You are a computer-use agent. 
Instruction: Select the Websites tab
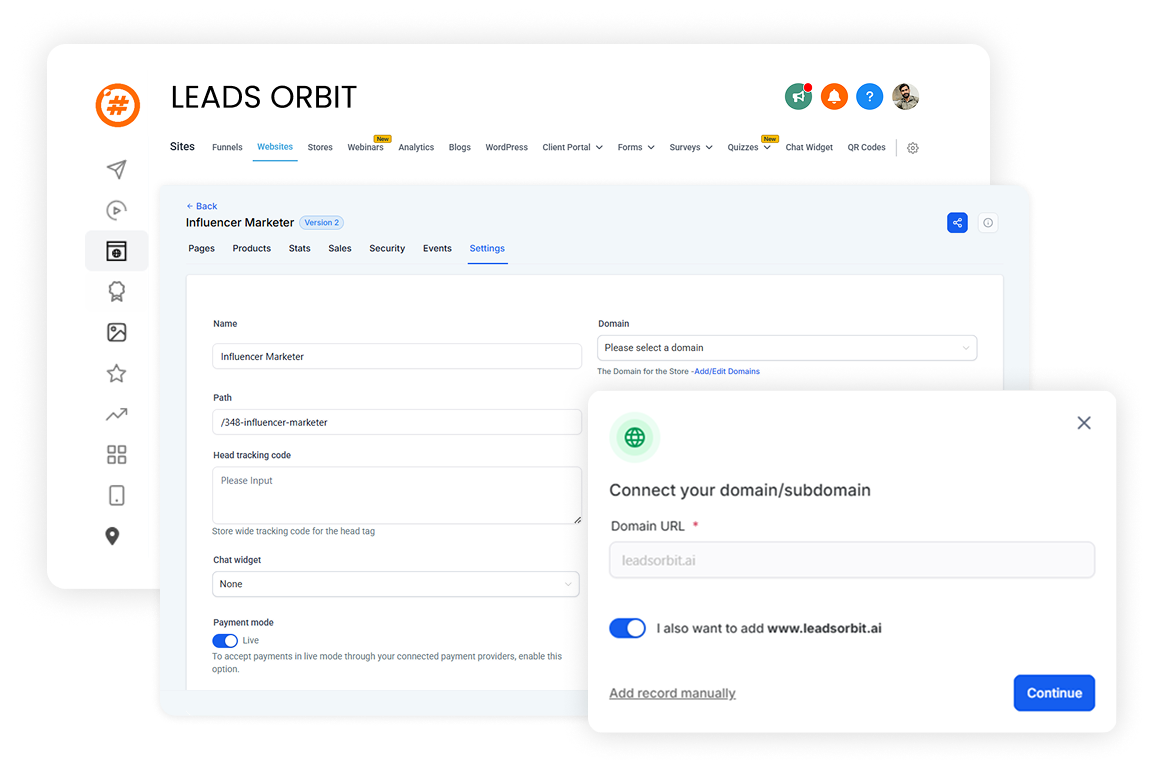[275, 146]
